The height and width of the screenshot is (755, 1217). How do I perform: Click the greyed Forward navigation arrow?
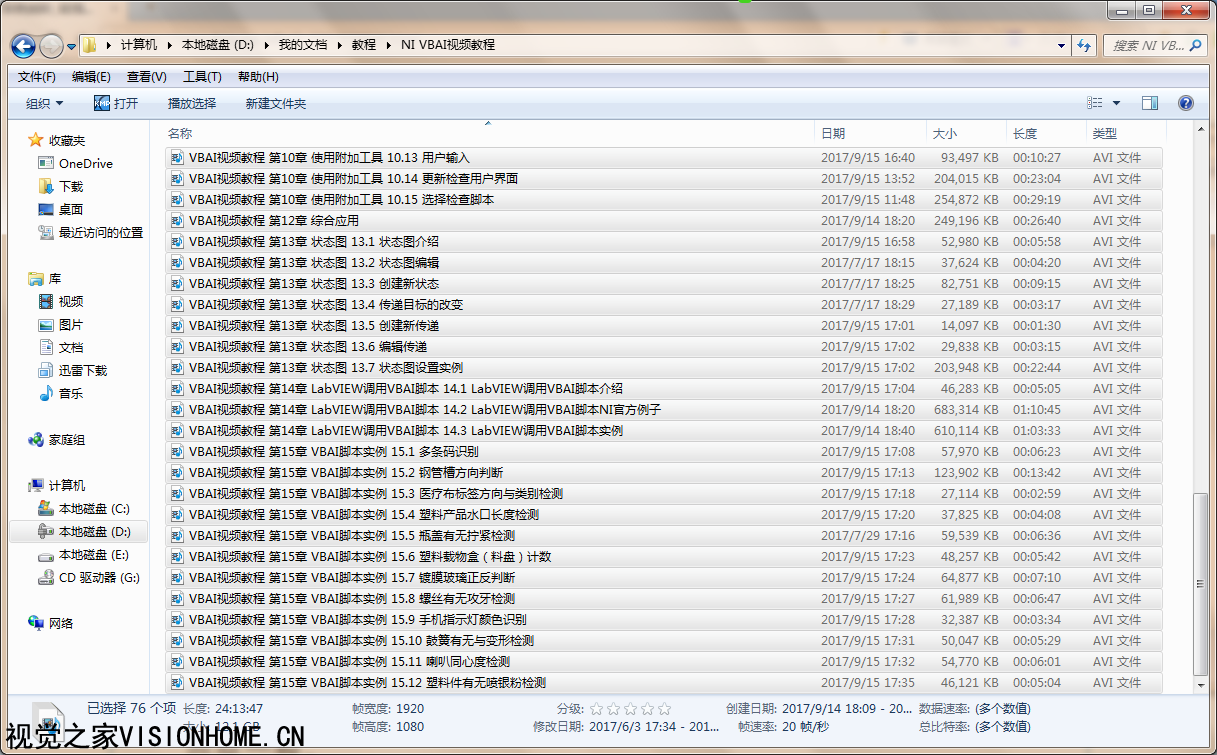(x=51, y=46)
